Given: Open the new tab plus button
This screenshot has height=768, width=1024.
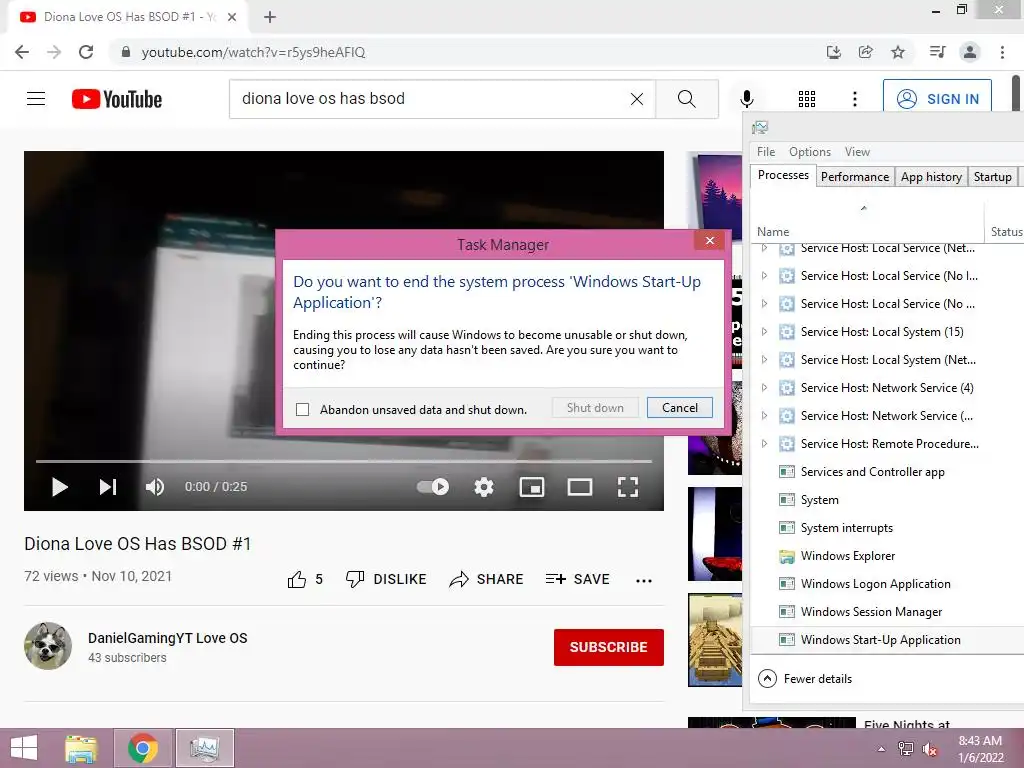Looking at the screenshot, I should click(270, 17).
